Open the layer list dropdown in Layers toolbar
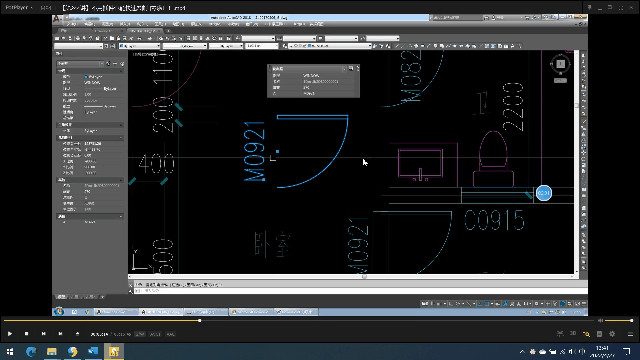The width and height of the screenshot is (640, 360). (x=331, y=46)
